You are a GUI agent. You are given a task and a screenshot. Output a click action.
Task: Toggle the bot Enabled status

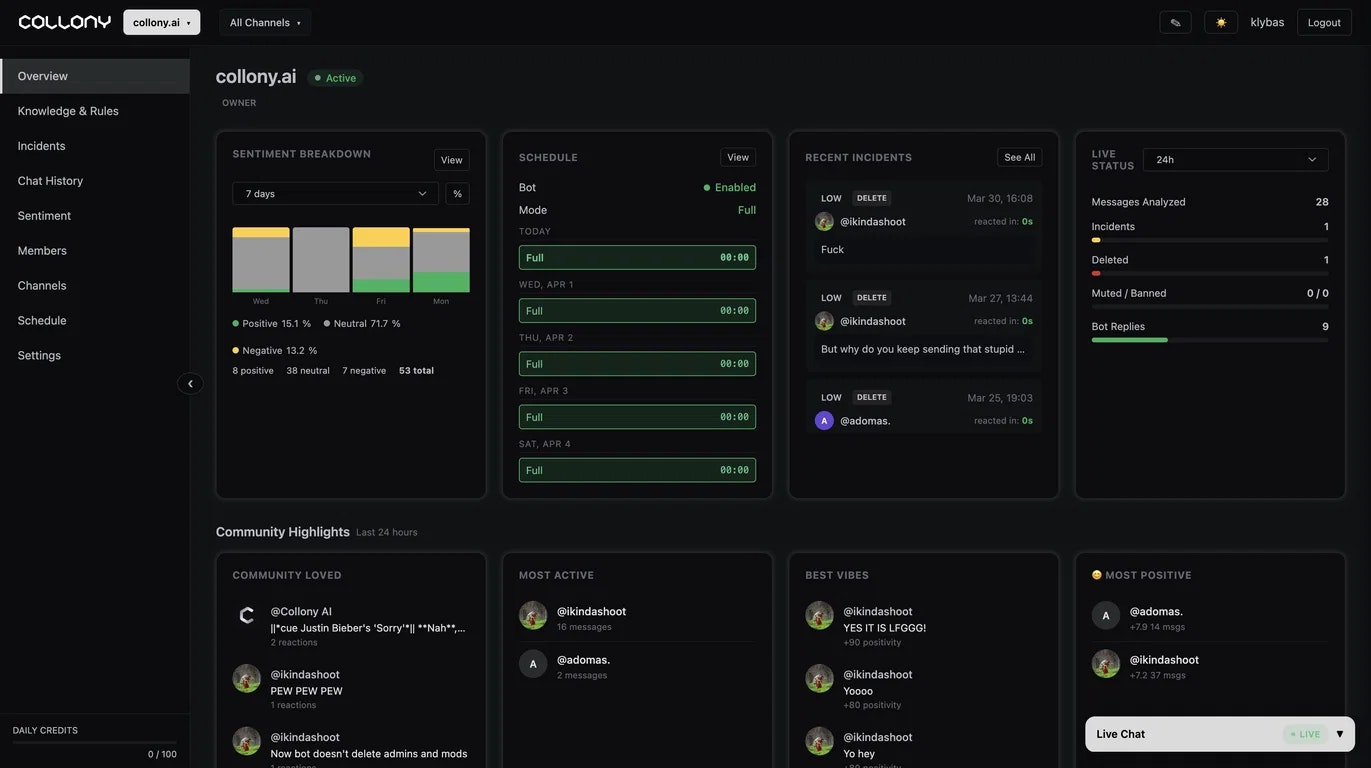[730, 187]
